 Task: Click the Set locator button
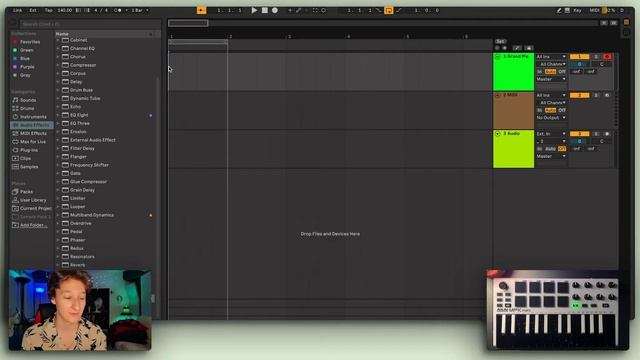500,42
